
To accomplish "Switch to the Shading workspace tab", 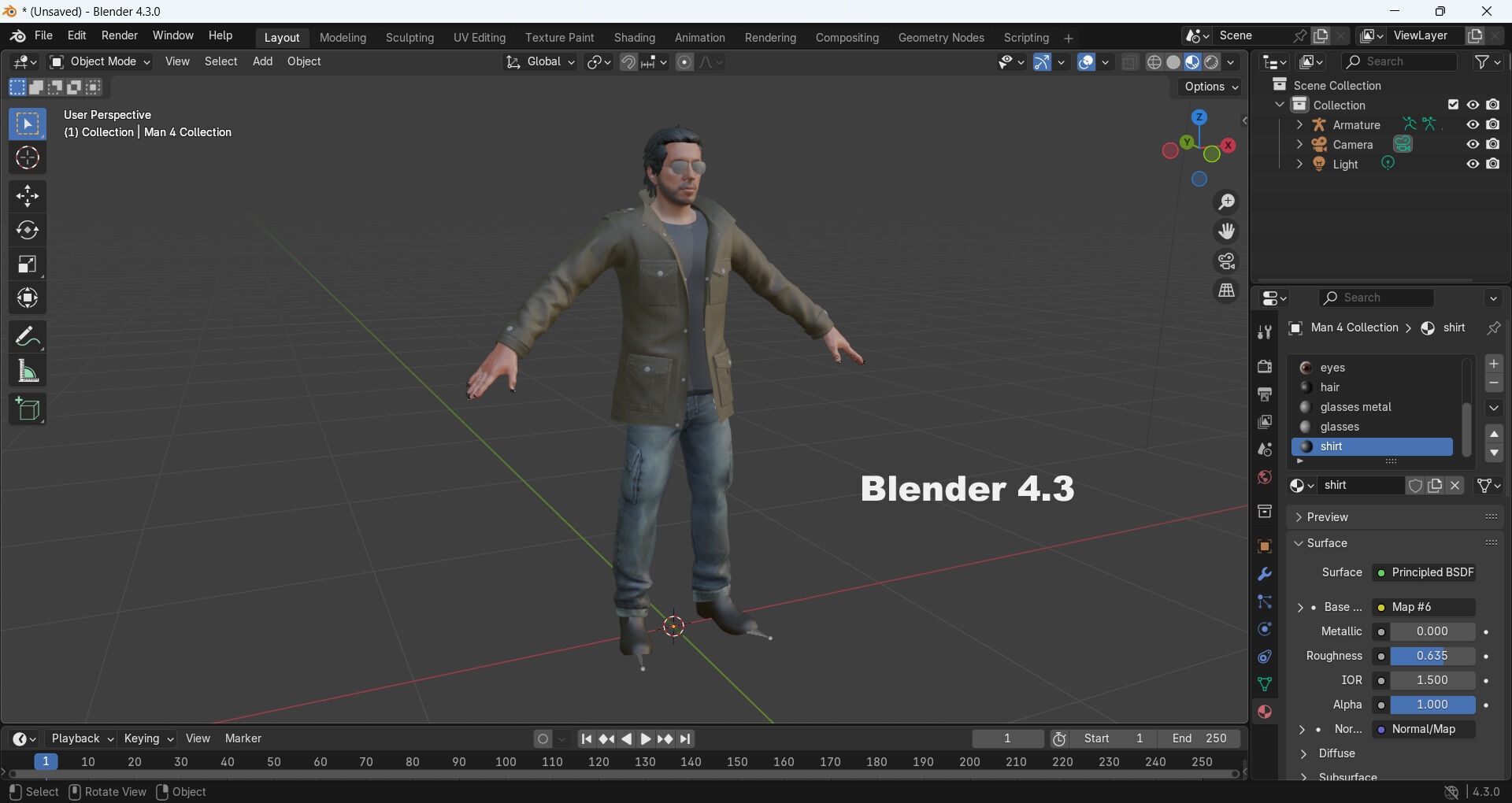I will (634, 38).
